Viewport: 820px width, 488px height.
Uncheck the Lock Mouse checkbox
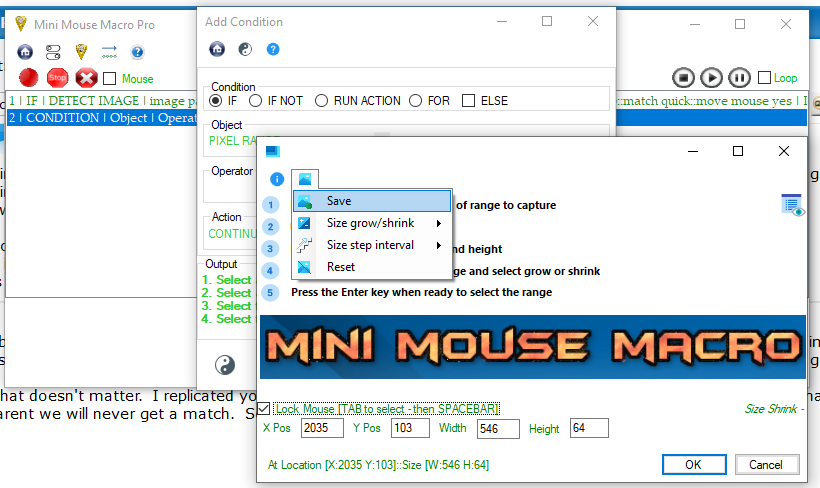pos(265,408)
